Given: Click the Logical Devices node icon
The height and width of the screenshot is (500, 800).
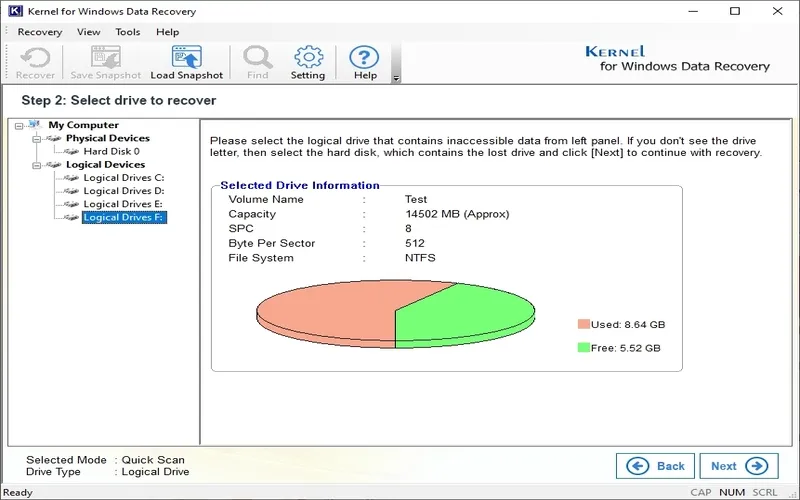Looking at the screenshot, I should click(x=53, y=165).
